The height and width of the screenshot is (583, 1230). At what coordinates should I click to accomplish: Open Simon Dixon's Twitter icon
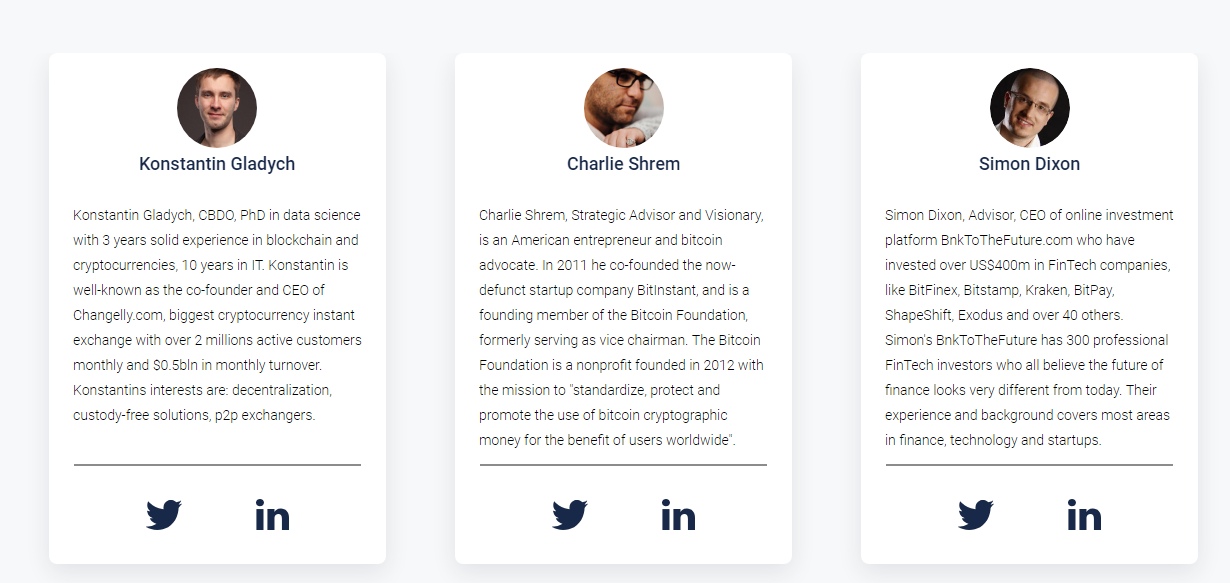(976, 515)
